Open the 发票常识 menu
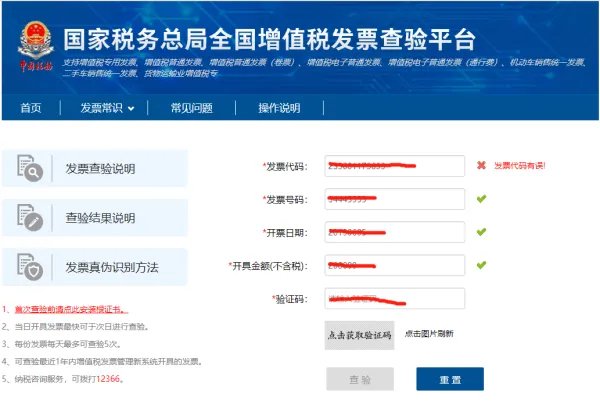This screenshot has width=600, height=415. click(101, 108)
